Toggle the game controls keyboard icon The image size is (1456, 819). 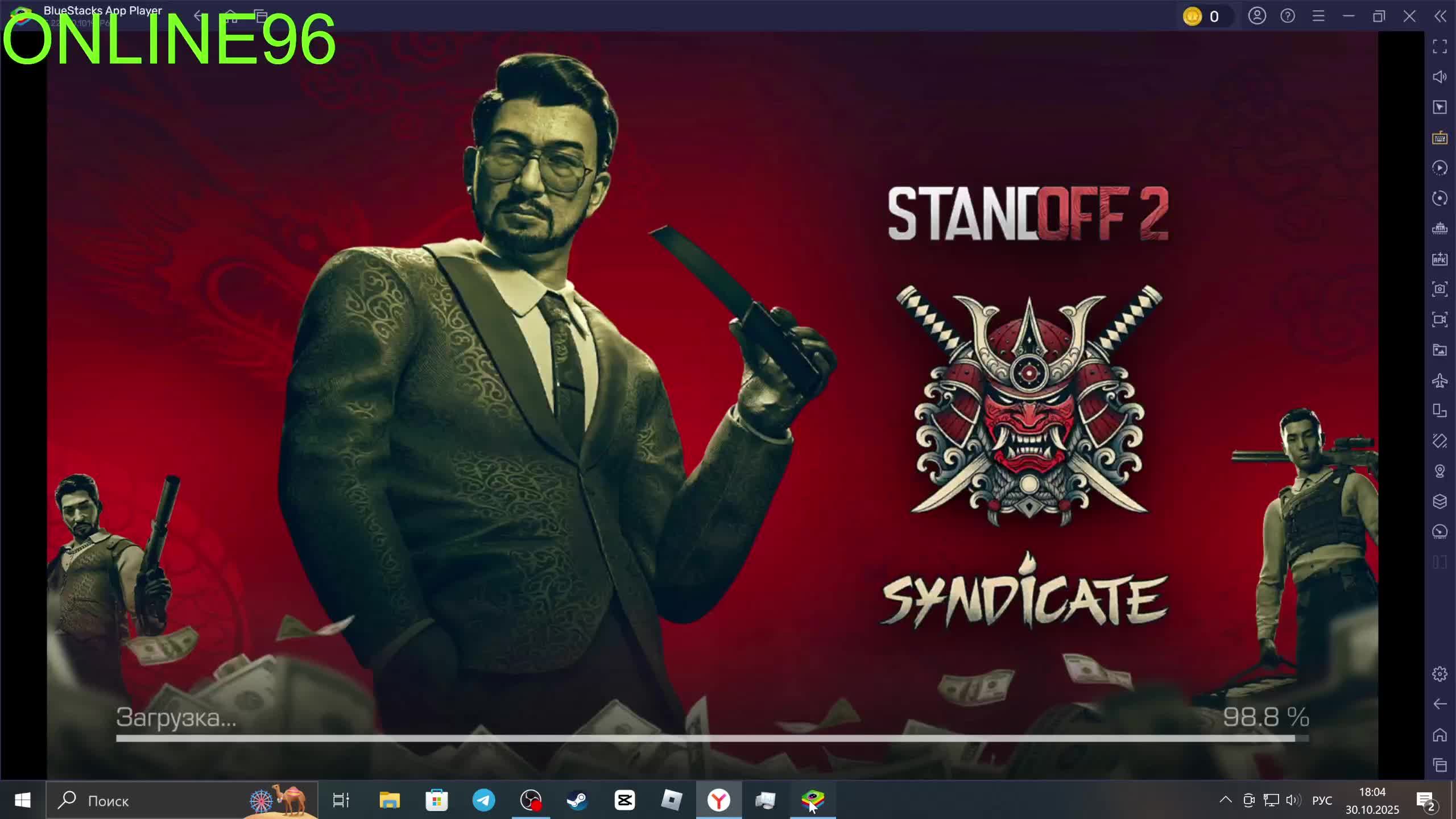point(1440,138)
